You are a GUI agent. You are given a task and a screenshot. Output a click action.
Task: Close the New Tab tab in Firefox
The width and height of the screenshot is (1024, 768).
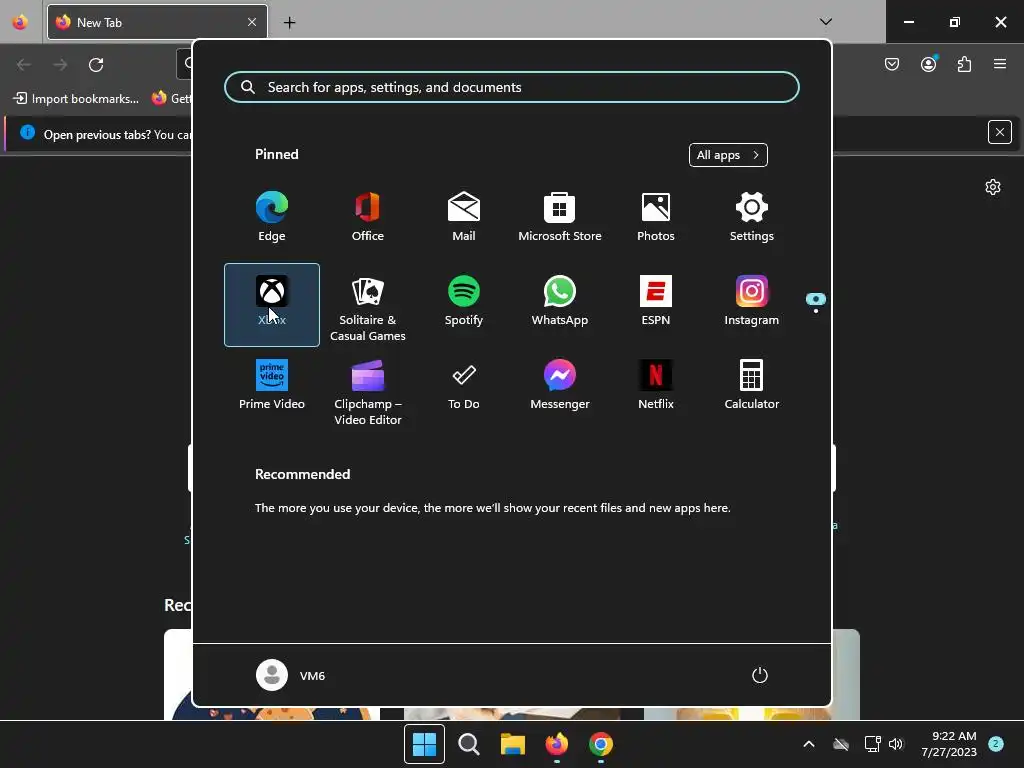(252, 22)
